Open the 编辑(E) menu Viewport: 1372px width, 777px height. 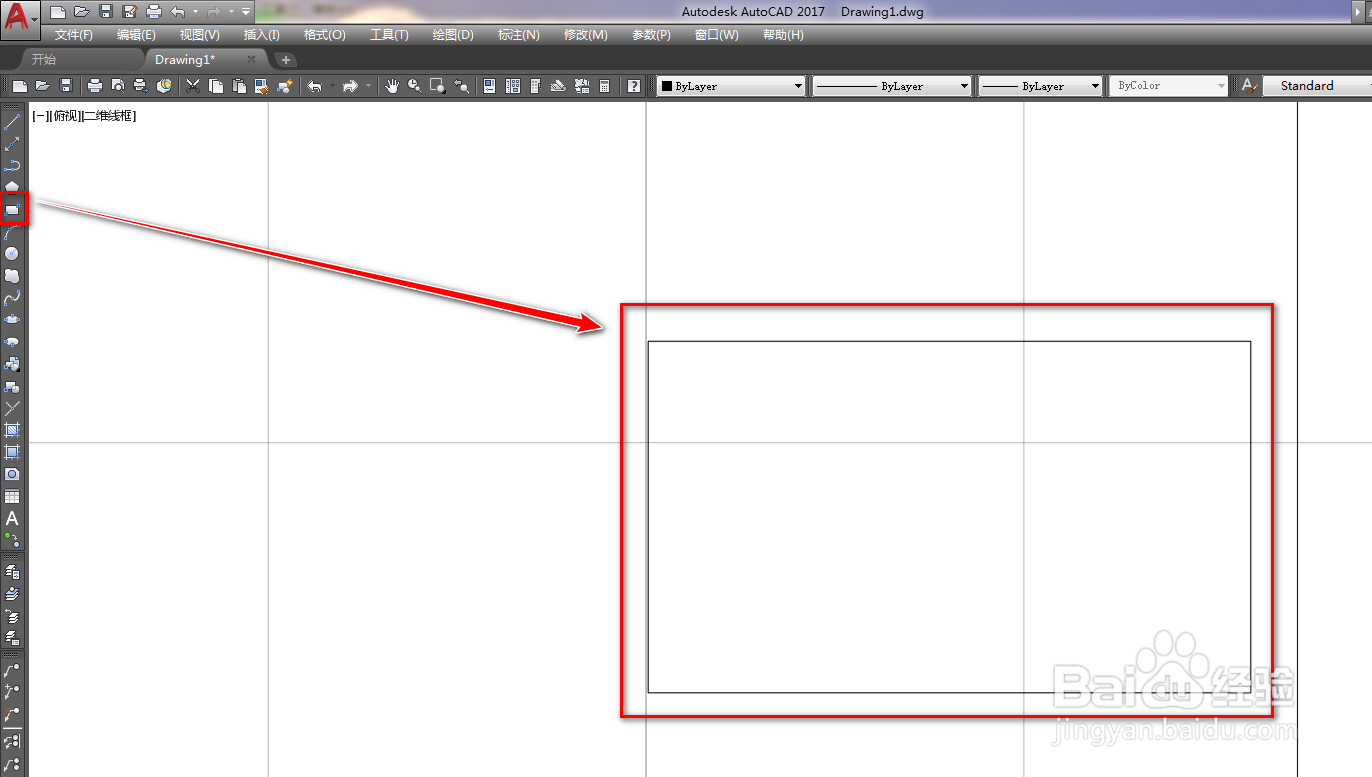click(x=136, y=35)
